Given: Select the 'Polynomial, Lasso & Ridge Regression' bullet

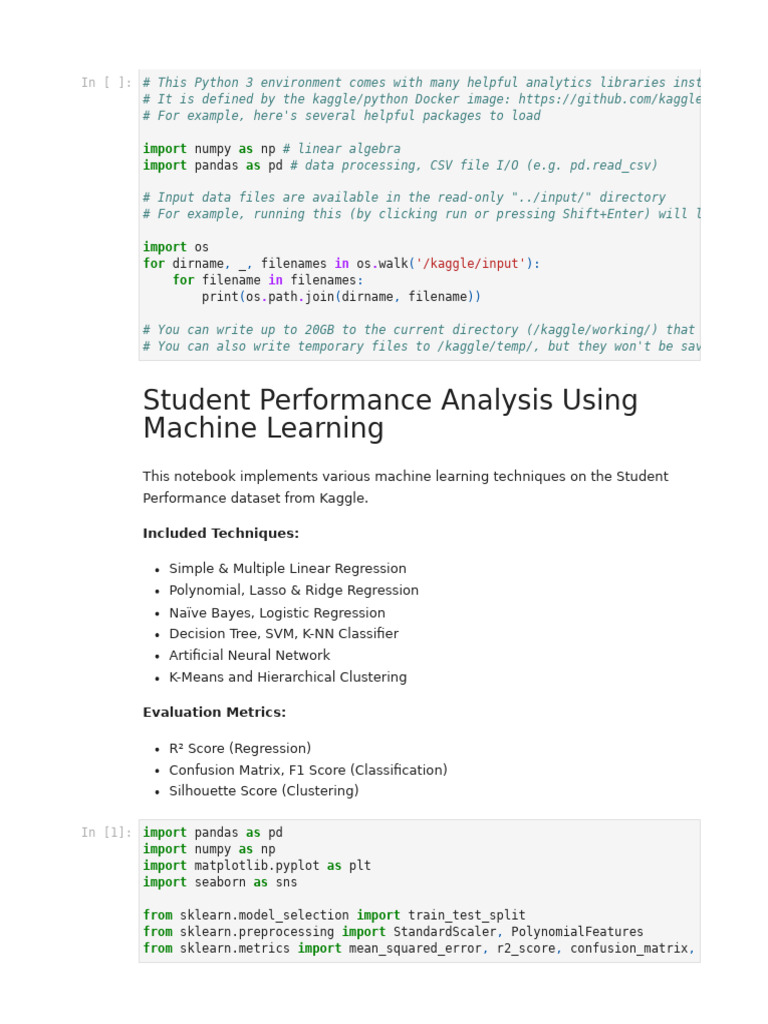Looking at the screenshot, I should click(x=293, y=591).
